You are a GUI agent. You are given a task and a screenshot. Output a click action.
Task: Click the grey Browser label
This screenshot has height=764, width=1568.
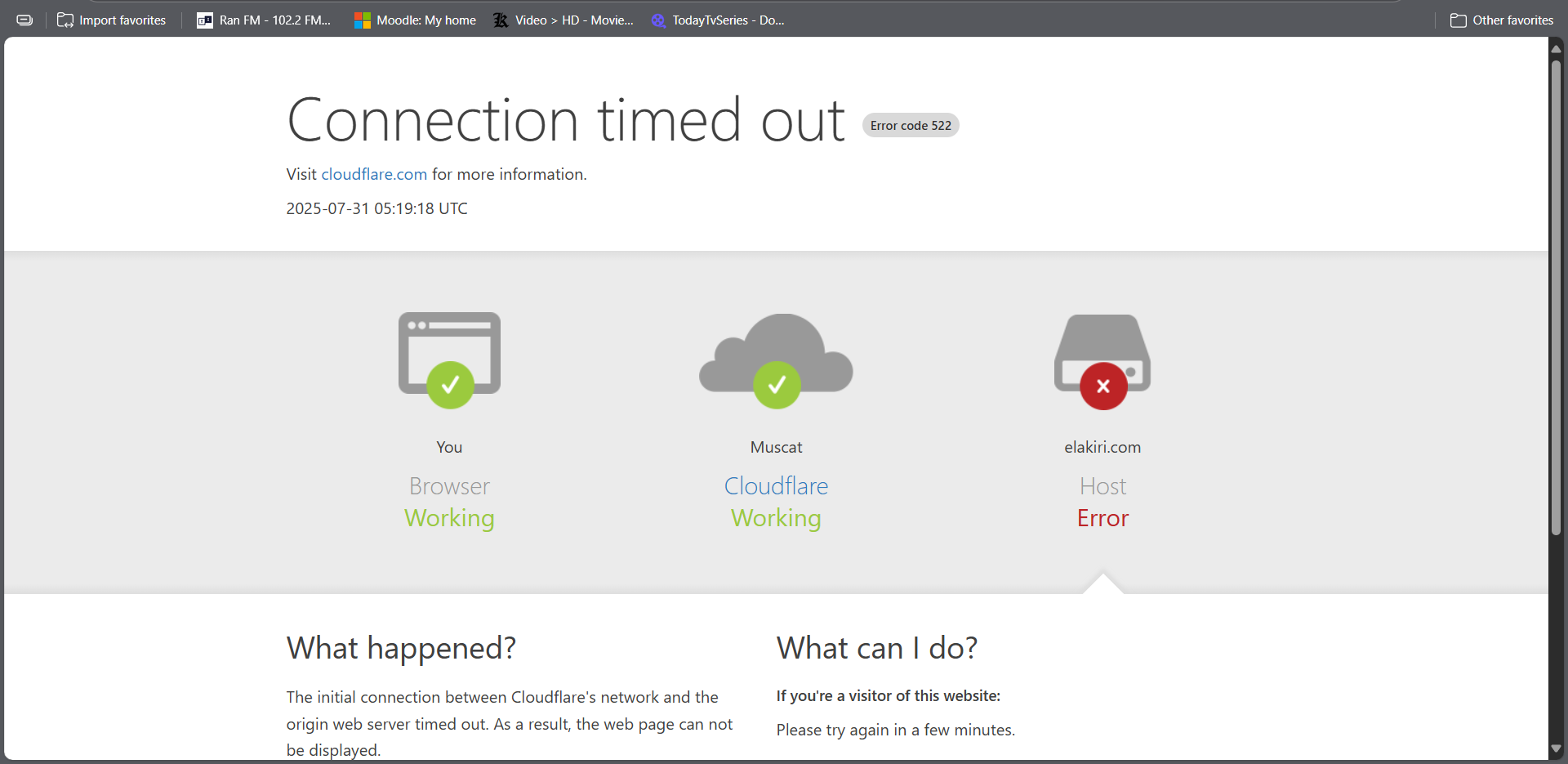pyautogui.click(x=449, y=486)
